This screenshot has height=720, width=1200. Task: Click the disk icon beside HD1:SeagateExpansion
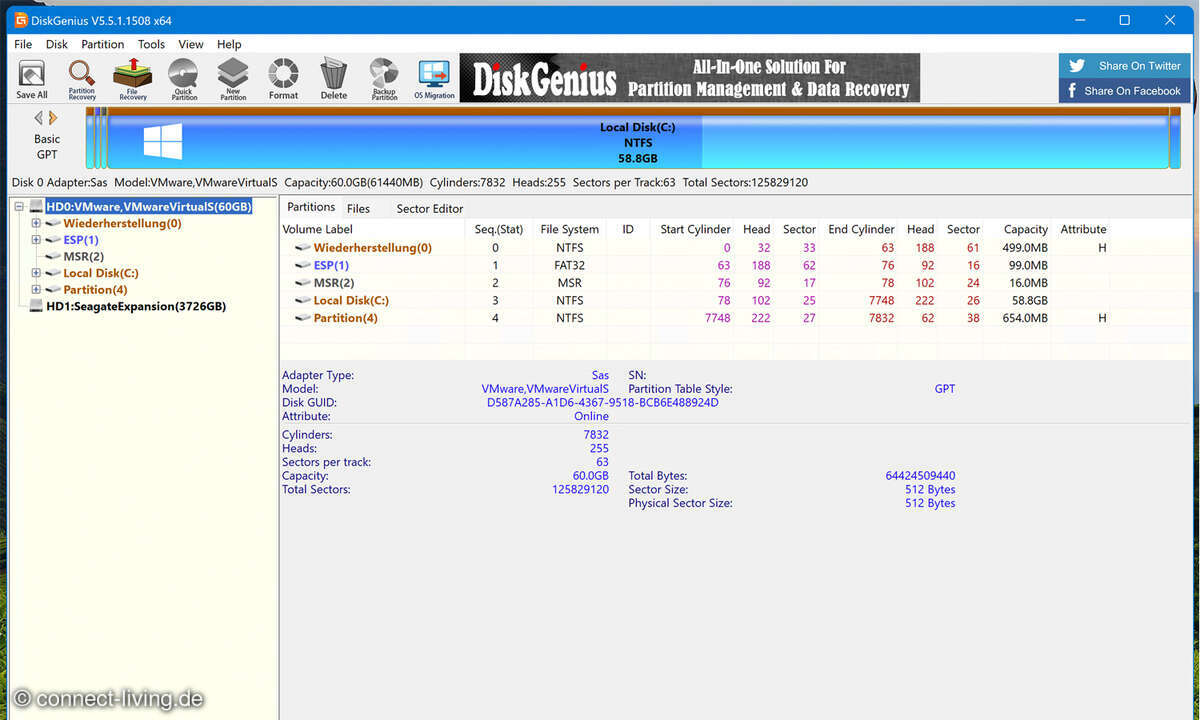point(37,306)
